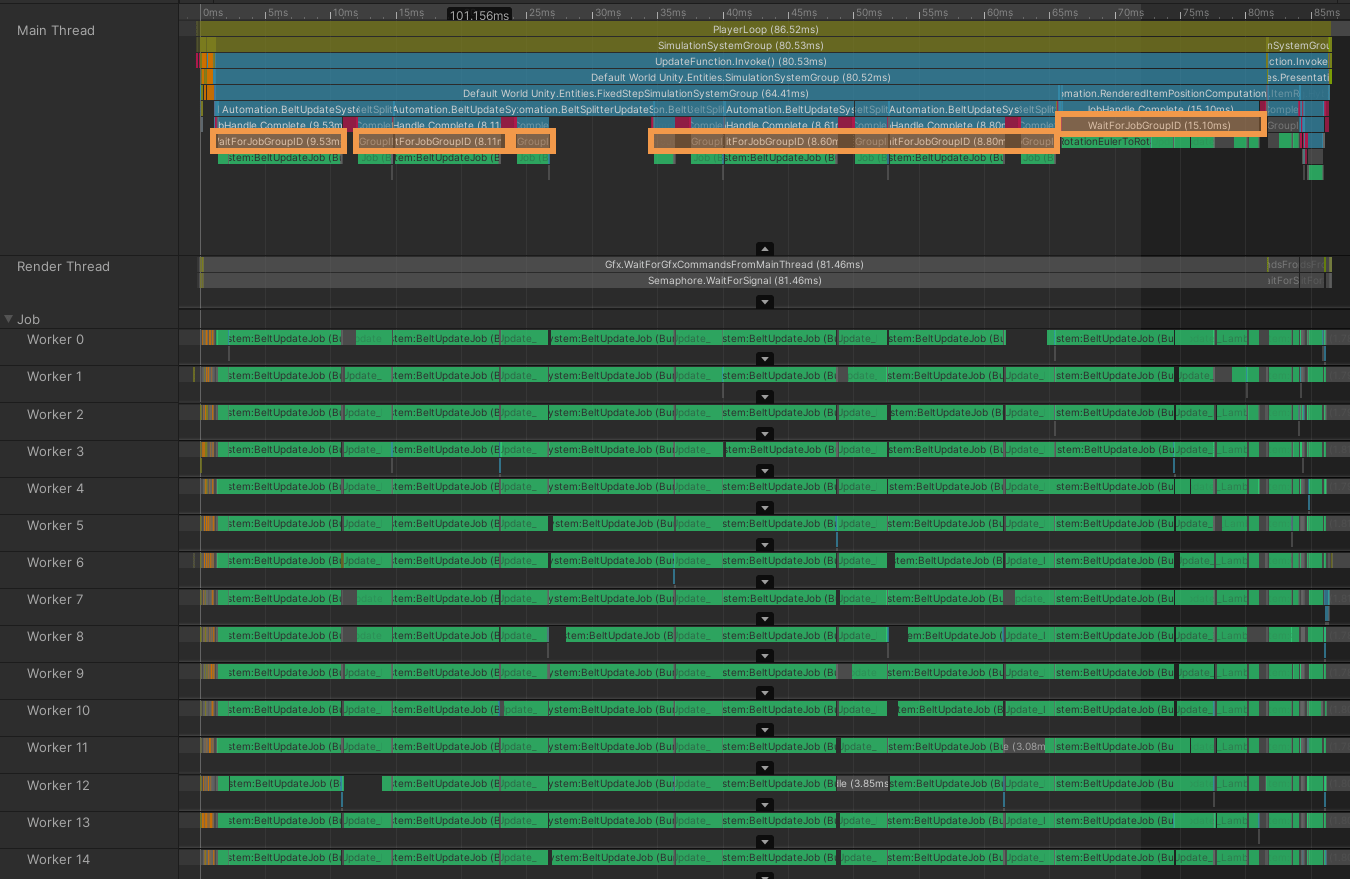The width and height of the screenshot is (1350, 879).
Task: Select the Render Thread label
Action: pos(61,266)
